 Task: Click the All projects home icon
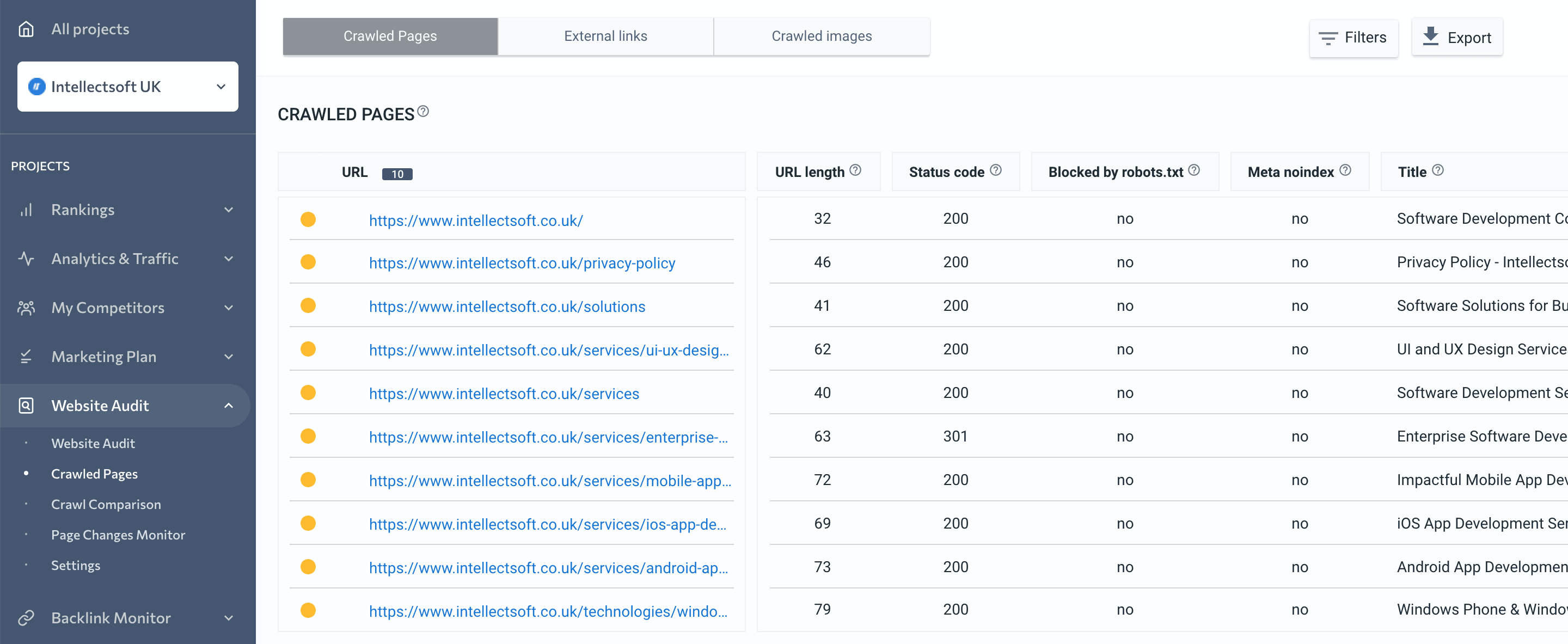point(26,29)
